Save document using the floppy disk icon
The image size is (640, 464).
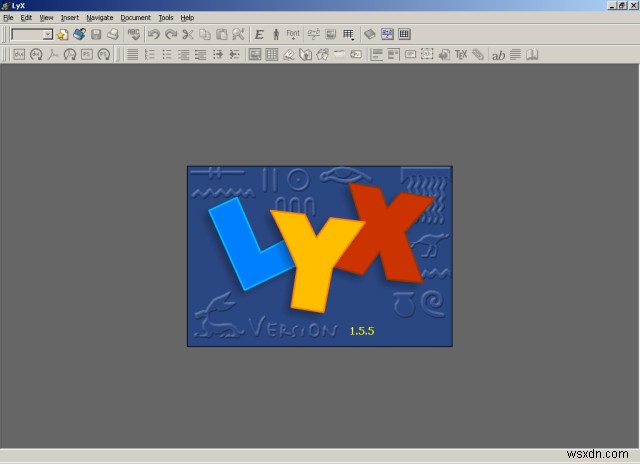(96, 34)
